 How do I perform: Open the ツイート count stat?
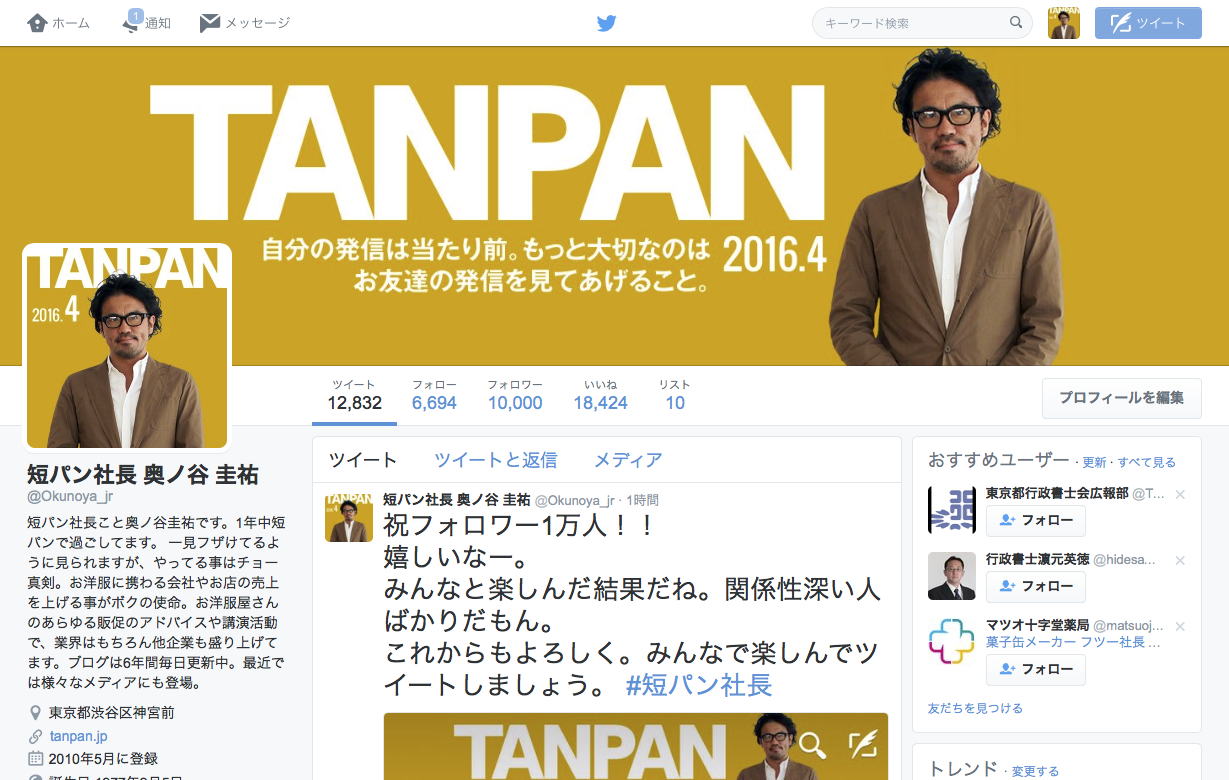tap(353, 394)
